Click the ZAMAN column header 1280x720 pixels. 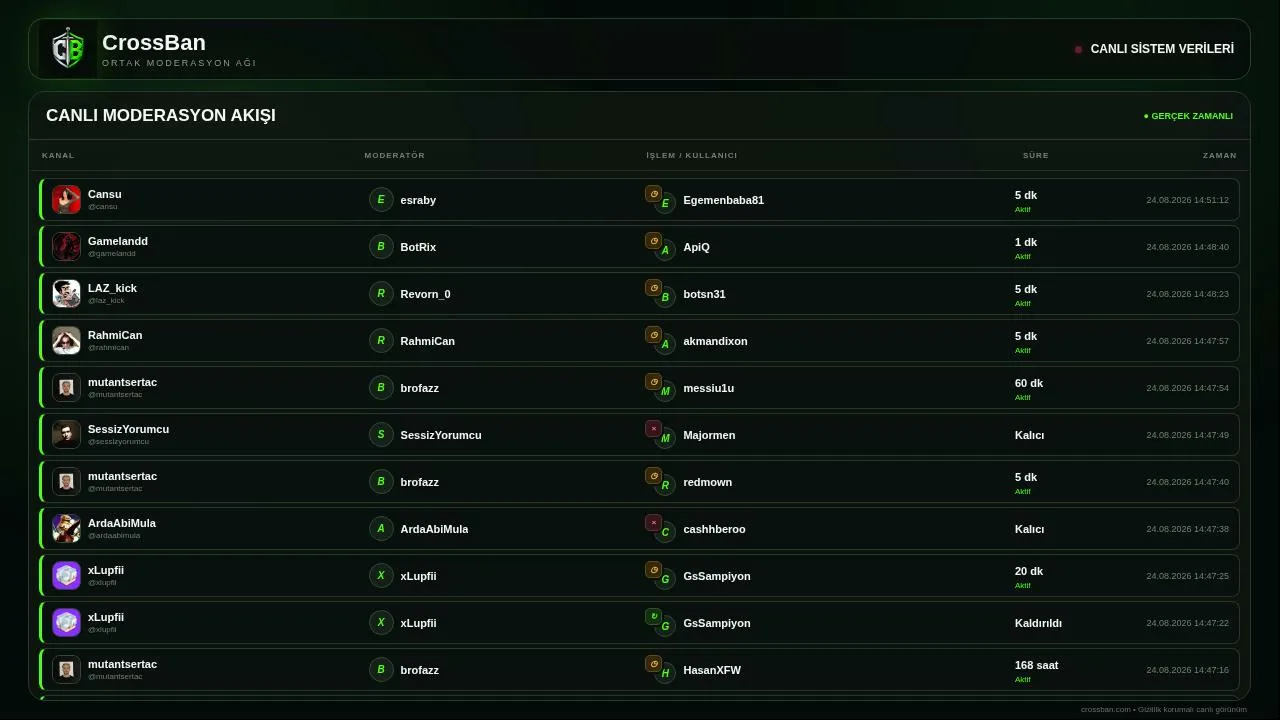click(1220, 155)
